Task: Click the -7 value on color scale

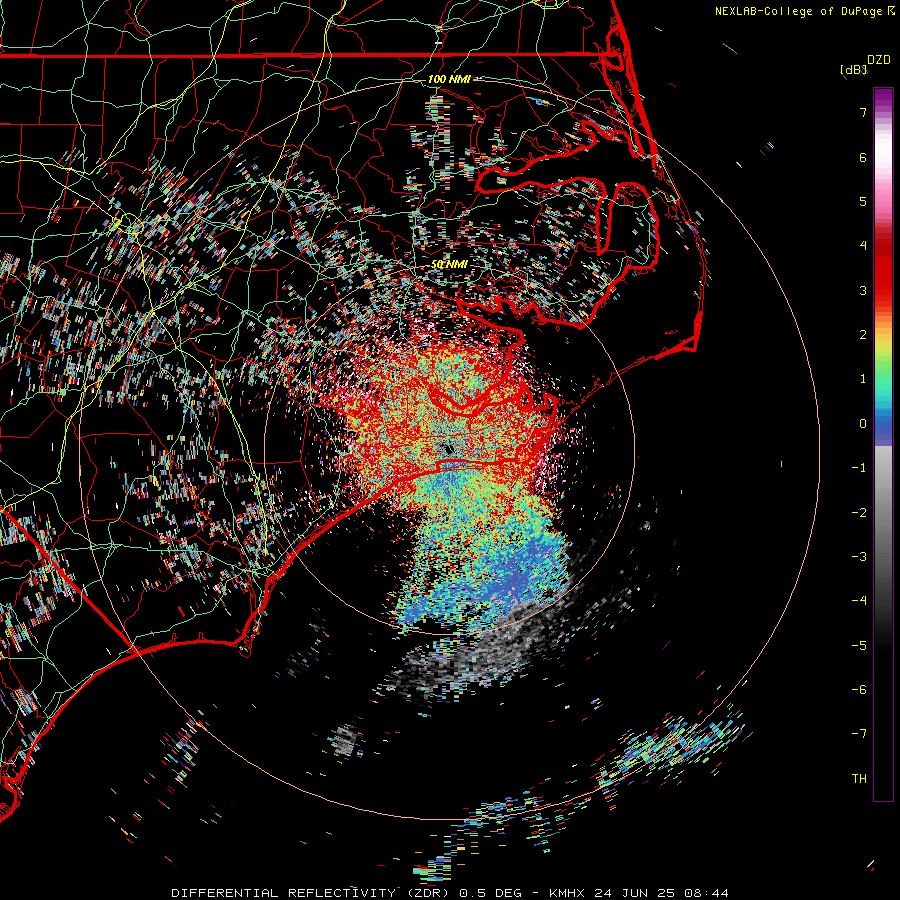Action: [859, 734]
